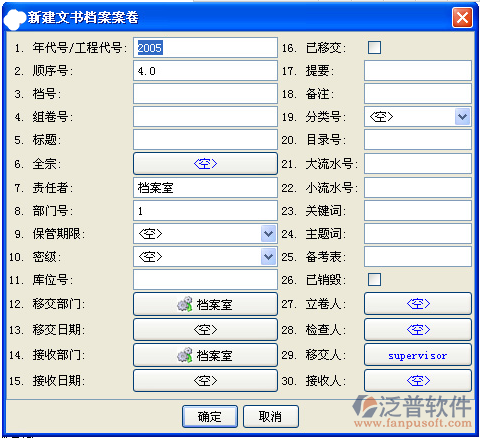Screen dimensions: 482x439
Task: Select the 立卷人 empty button
Action: [x=418, y=304]
